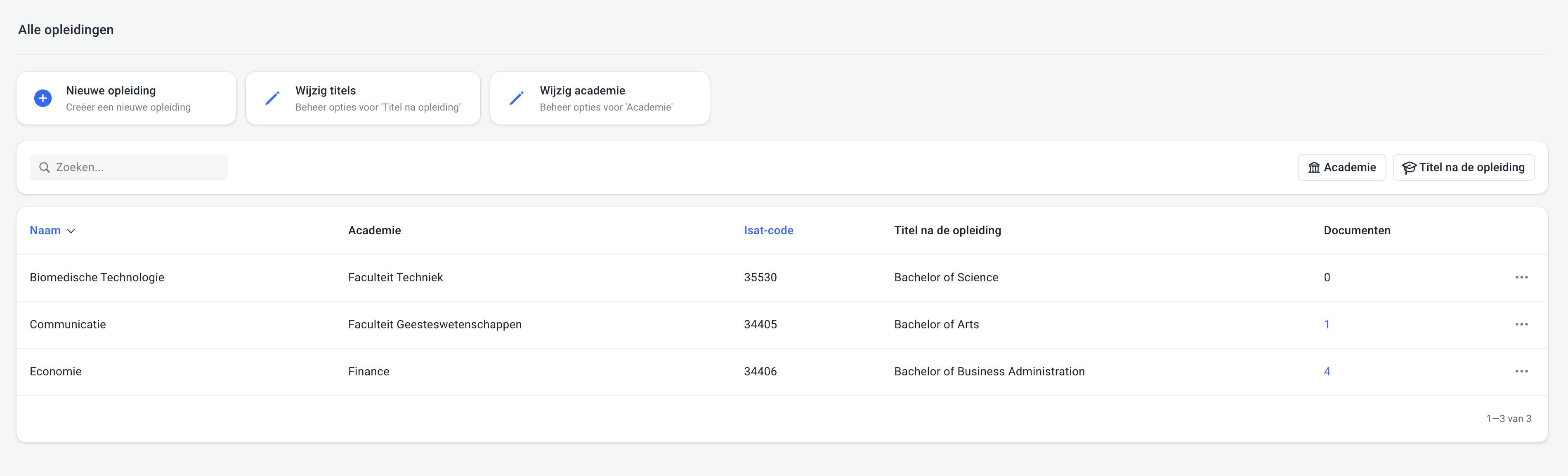
Task: Click the graduation cap icon on the title filter
Action: coord(1409,167)
